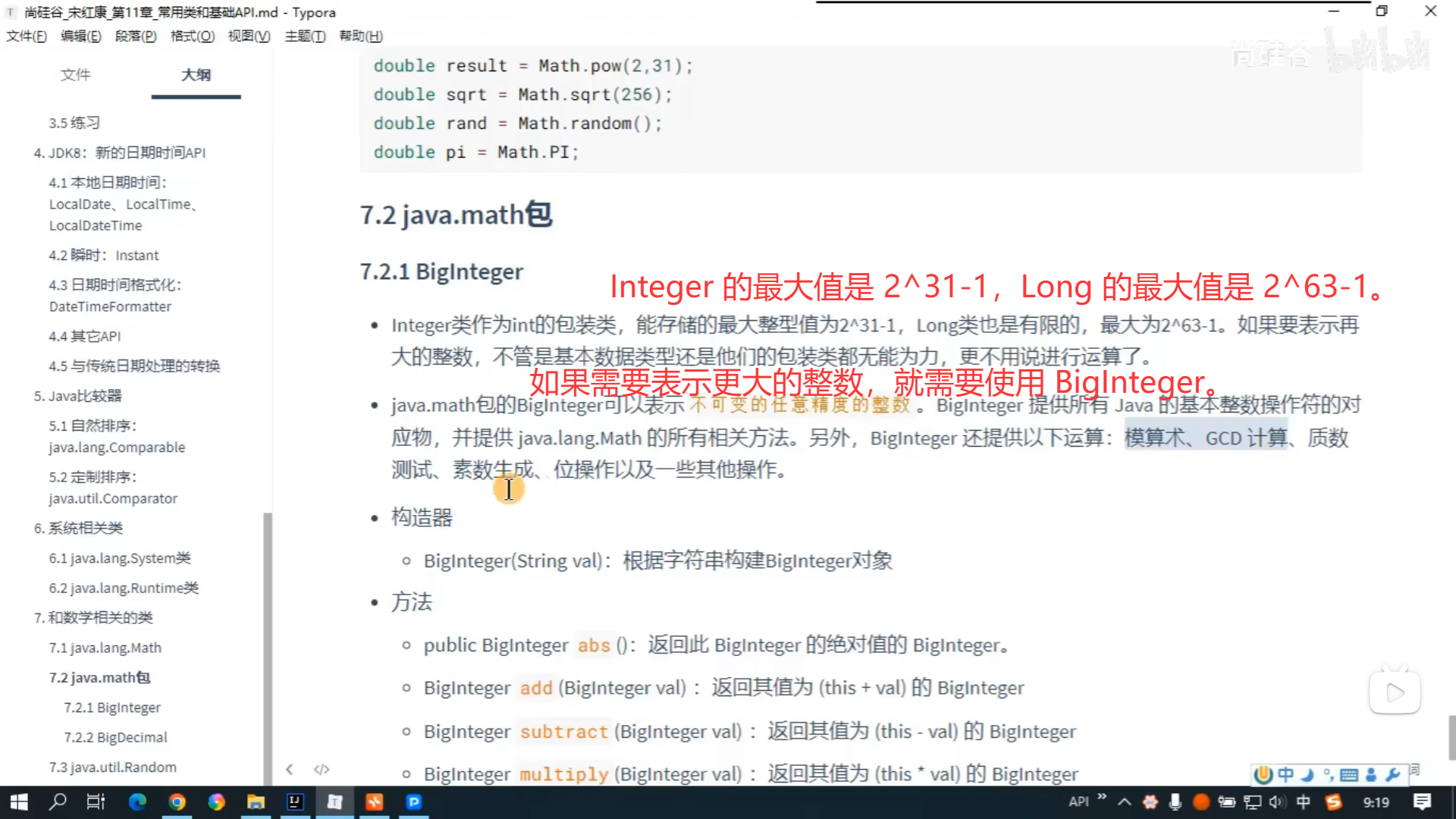This screenshot has width=1456, height=819.
Task: Expand the taskbar toolbar overflow chevron
Action: (1102, 797)
